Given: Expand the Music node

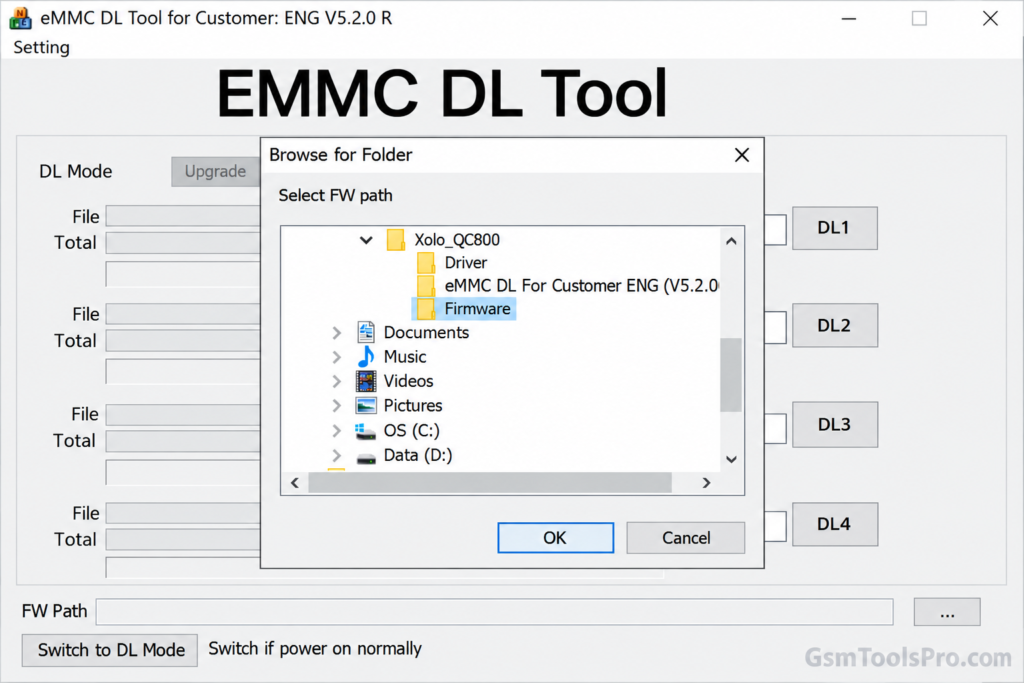Looking at the screenshot, I should pos(336,357).
